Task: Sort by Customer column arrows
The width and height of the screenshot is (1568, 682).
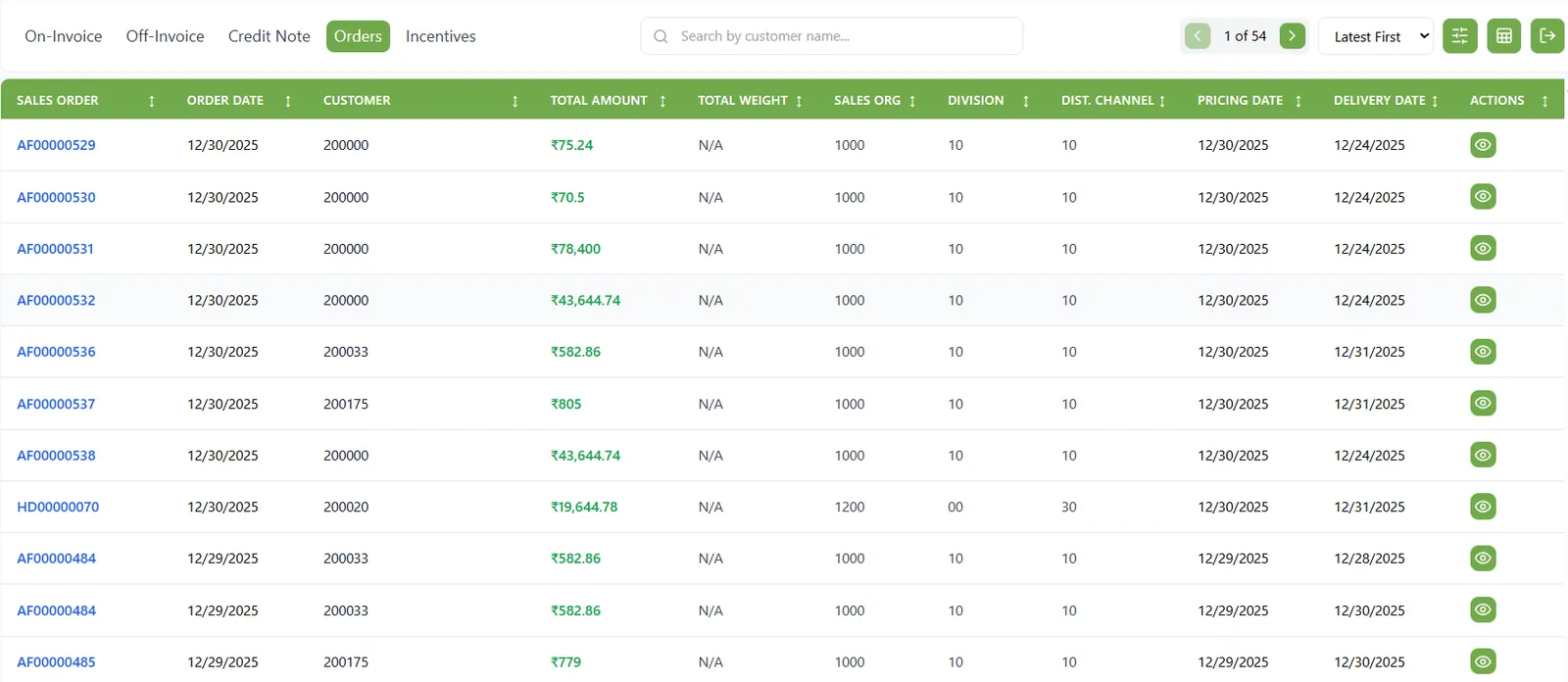Action: pyautogui.click(x=515, y=101)
